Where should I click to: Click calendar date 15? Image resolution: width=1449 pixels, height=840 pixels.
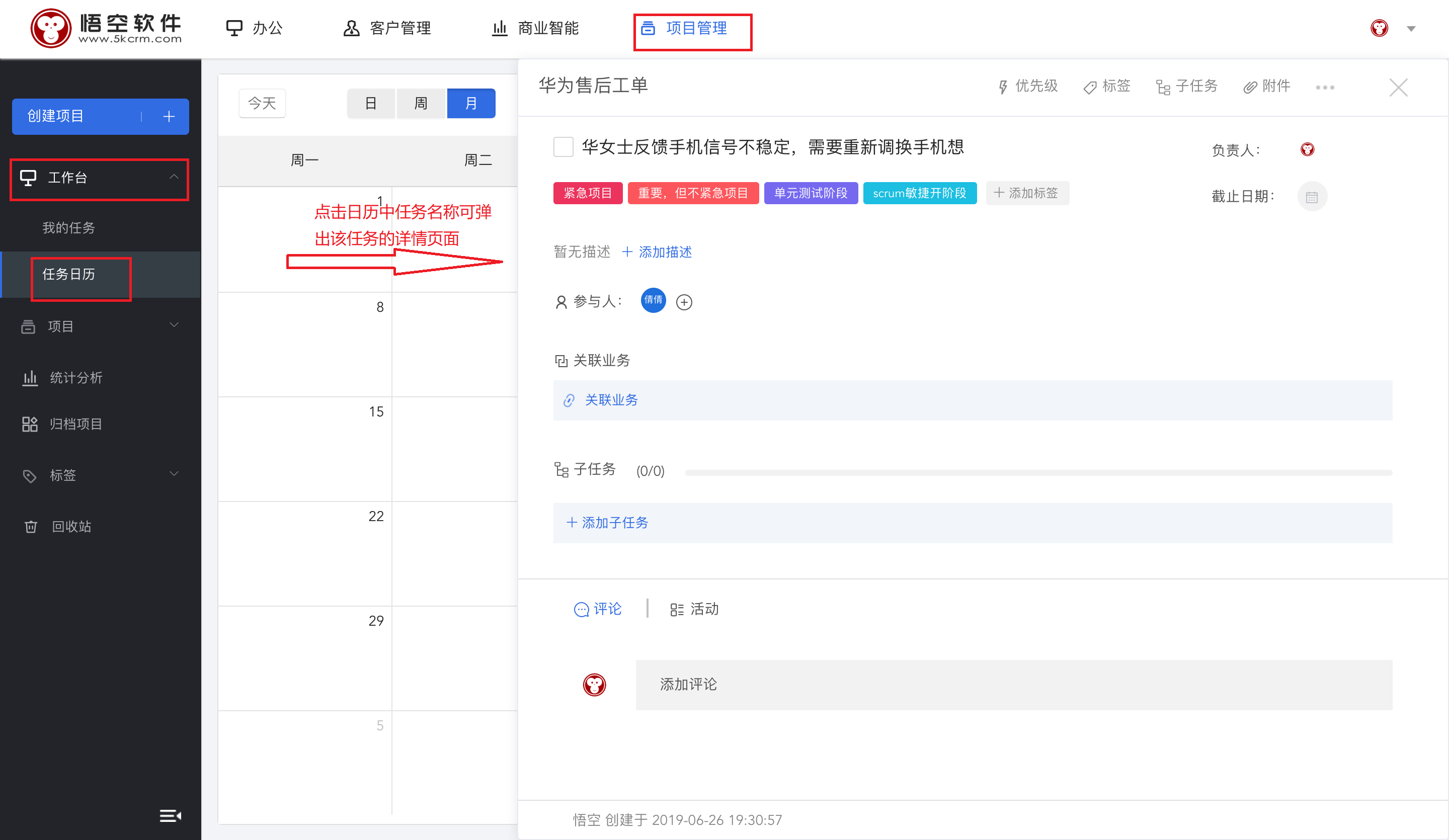pyautogui.click(x=376, y=411)
